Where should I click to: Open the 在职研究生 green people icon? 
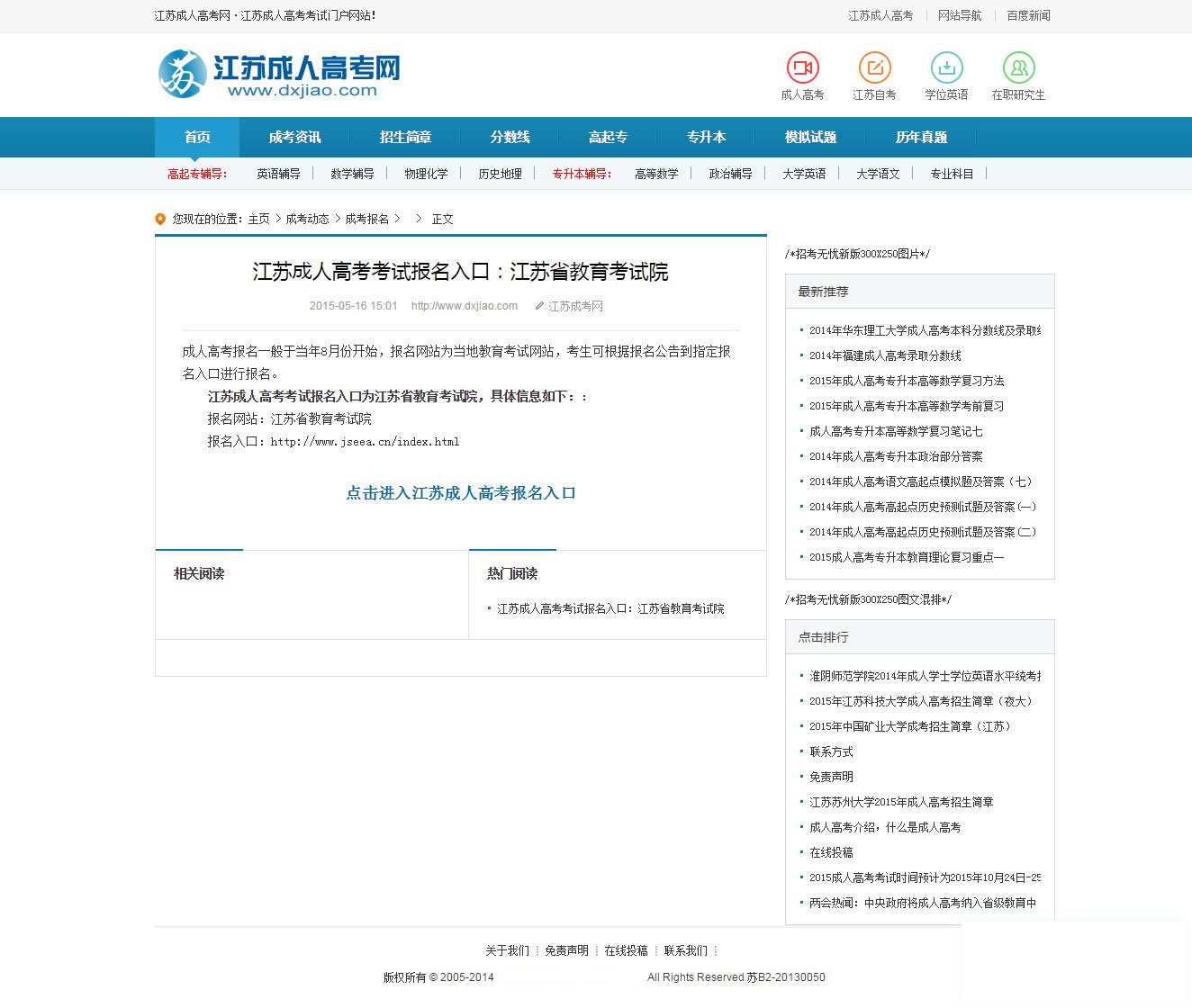(x=1018, y=67)
